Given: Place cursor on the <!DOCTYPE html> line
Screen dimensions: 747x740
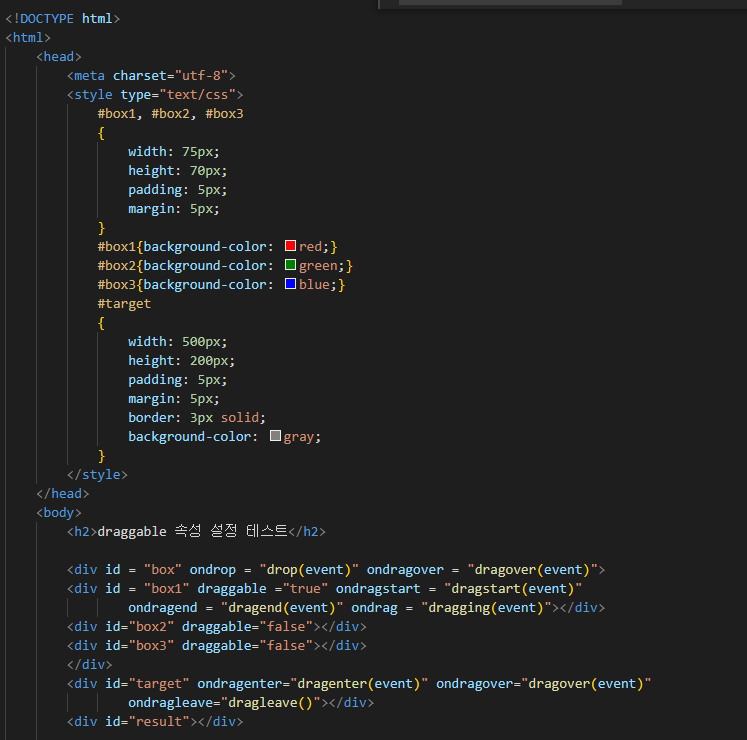Looking at the screenshot, I should [62, 19].
